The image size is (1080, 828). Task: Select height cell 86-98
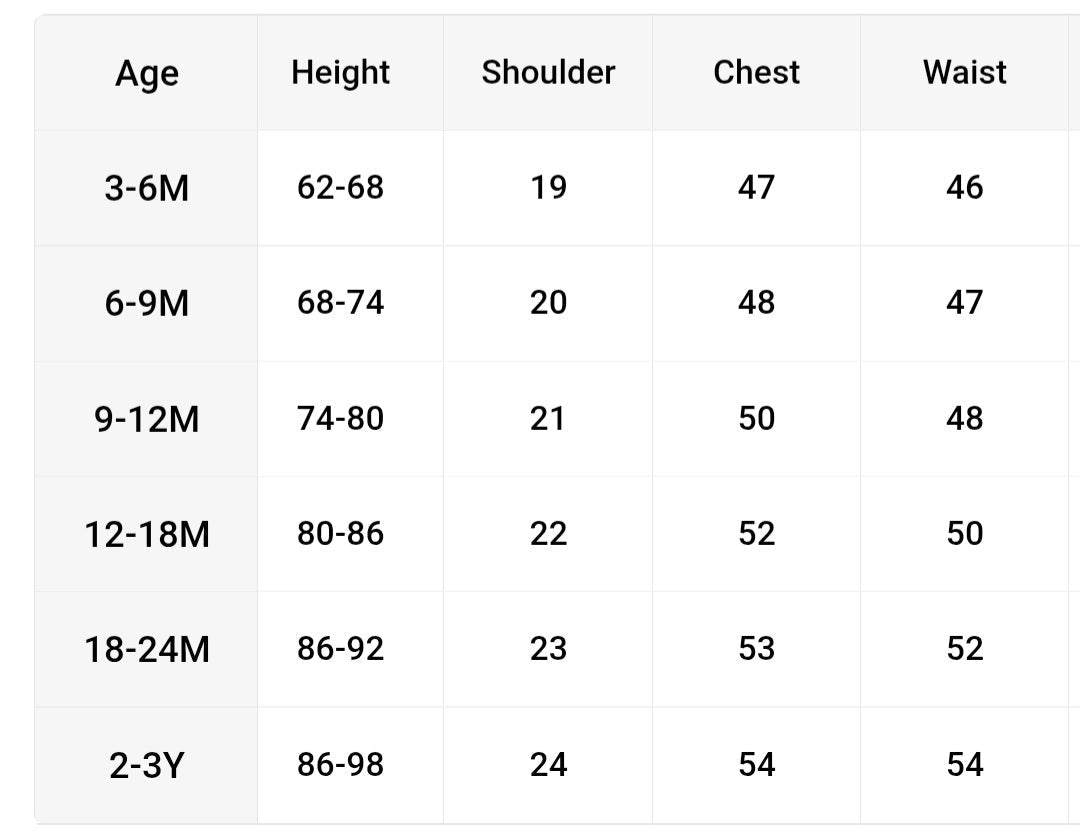tap(340, 765)
